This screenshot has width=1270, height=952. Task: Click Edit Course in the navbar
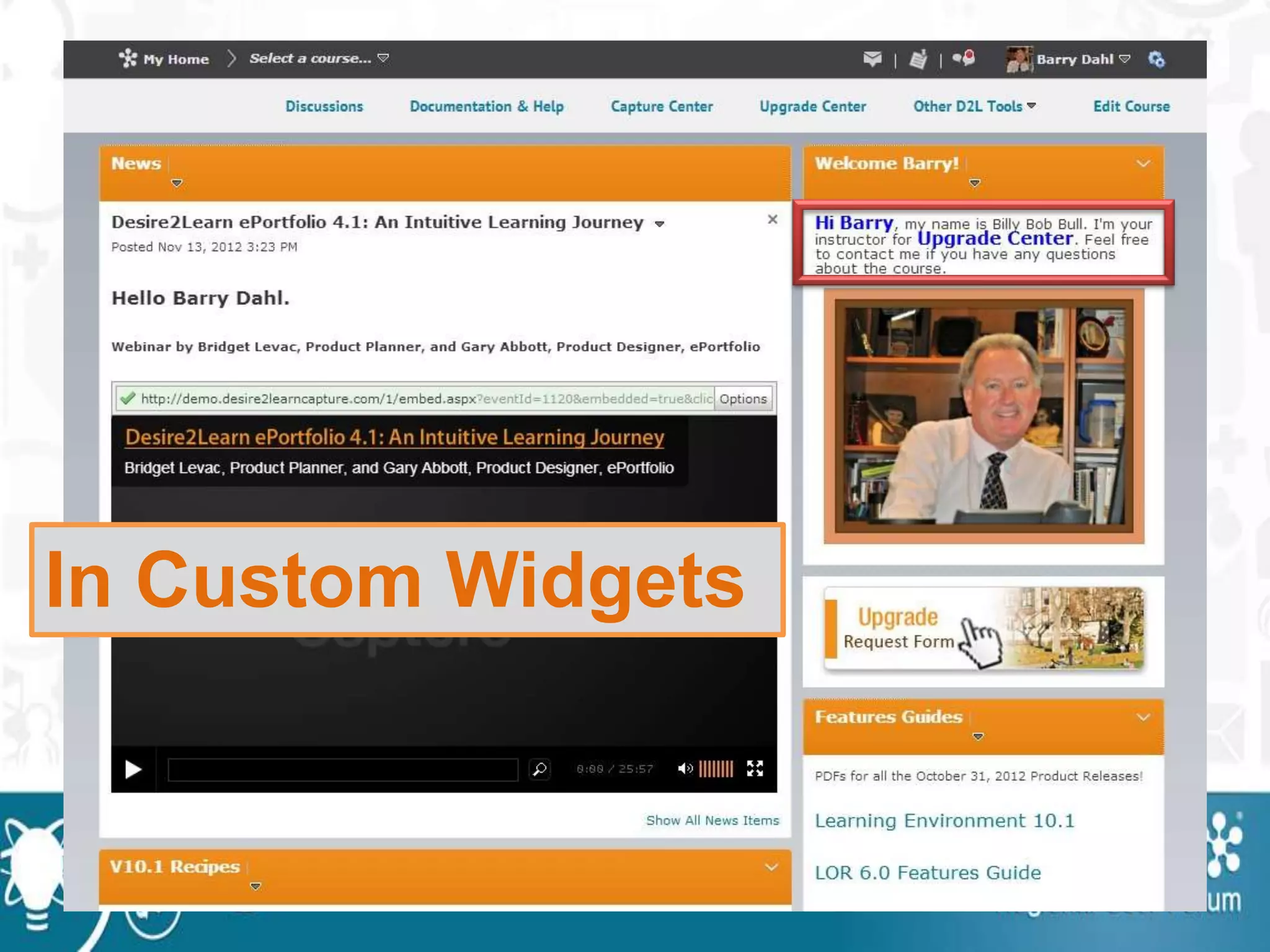click(1132, 106)
